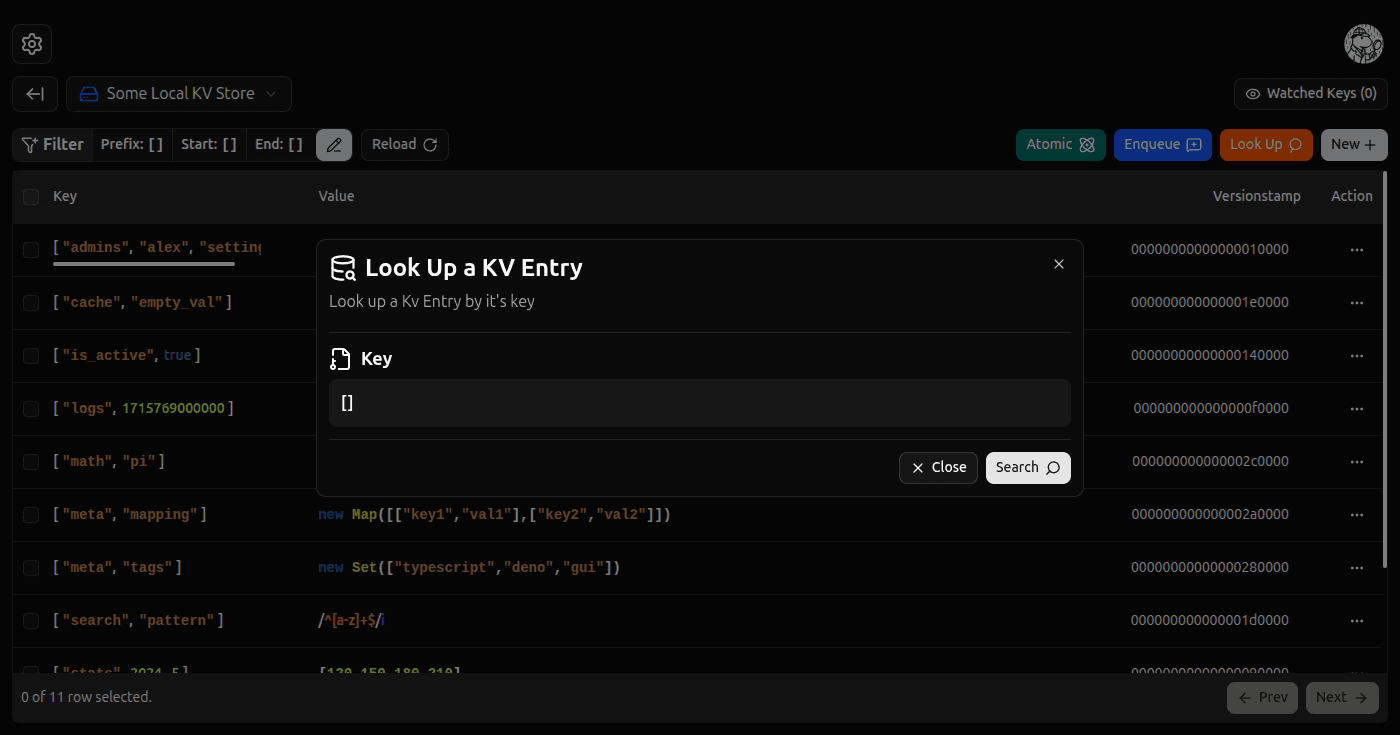Toggle the select-all header checkbox
This screenshot has height=735, width=1400.
click(x=31, y=197)
